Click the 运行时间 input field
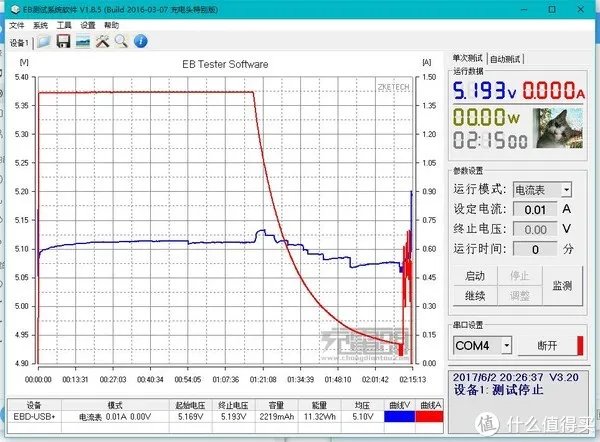The width and height of the screenshot is (600, 442). 535,249
